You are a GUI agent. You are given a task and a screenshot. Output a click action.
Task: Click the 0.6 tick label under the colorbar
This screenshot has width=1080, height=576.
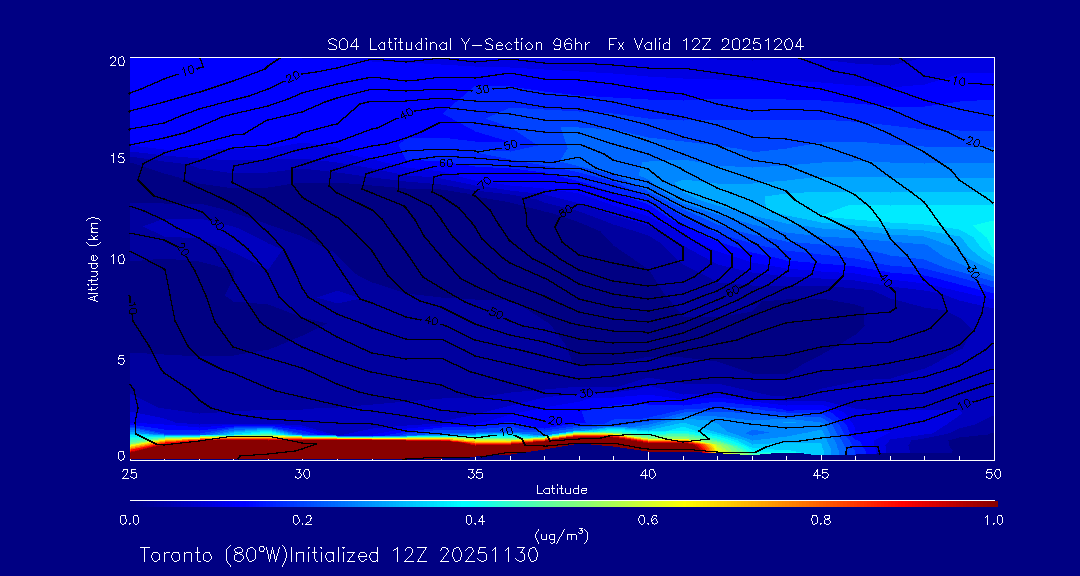point(648,520)
